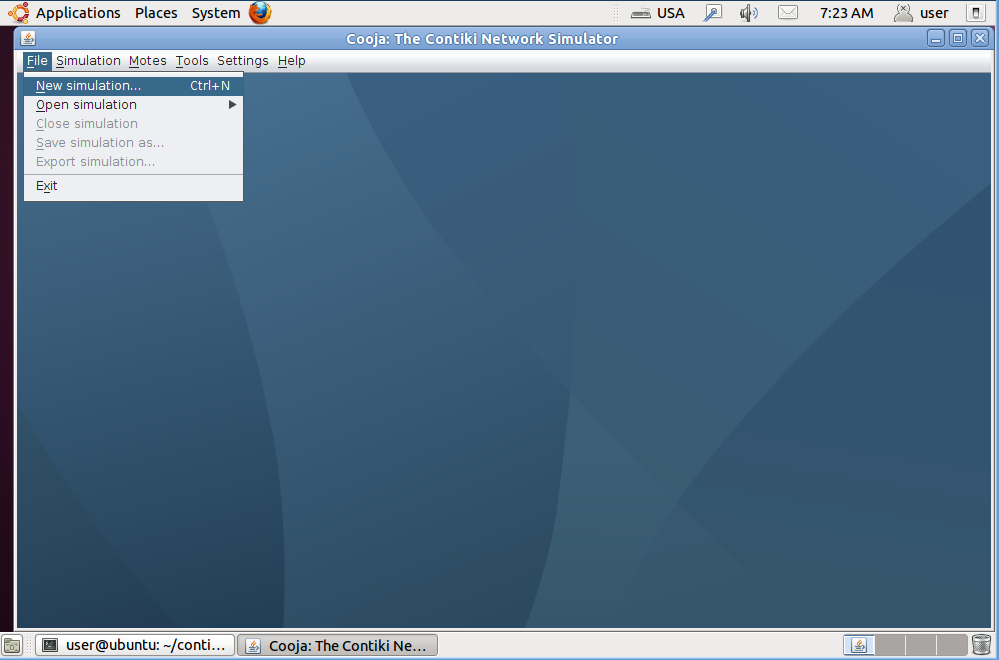Maximize the Cooja window
Image resolution: width=999 pixels, height=660 pixels.
click(958, 38)
